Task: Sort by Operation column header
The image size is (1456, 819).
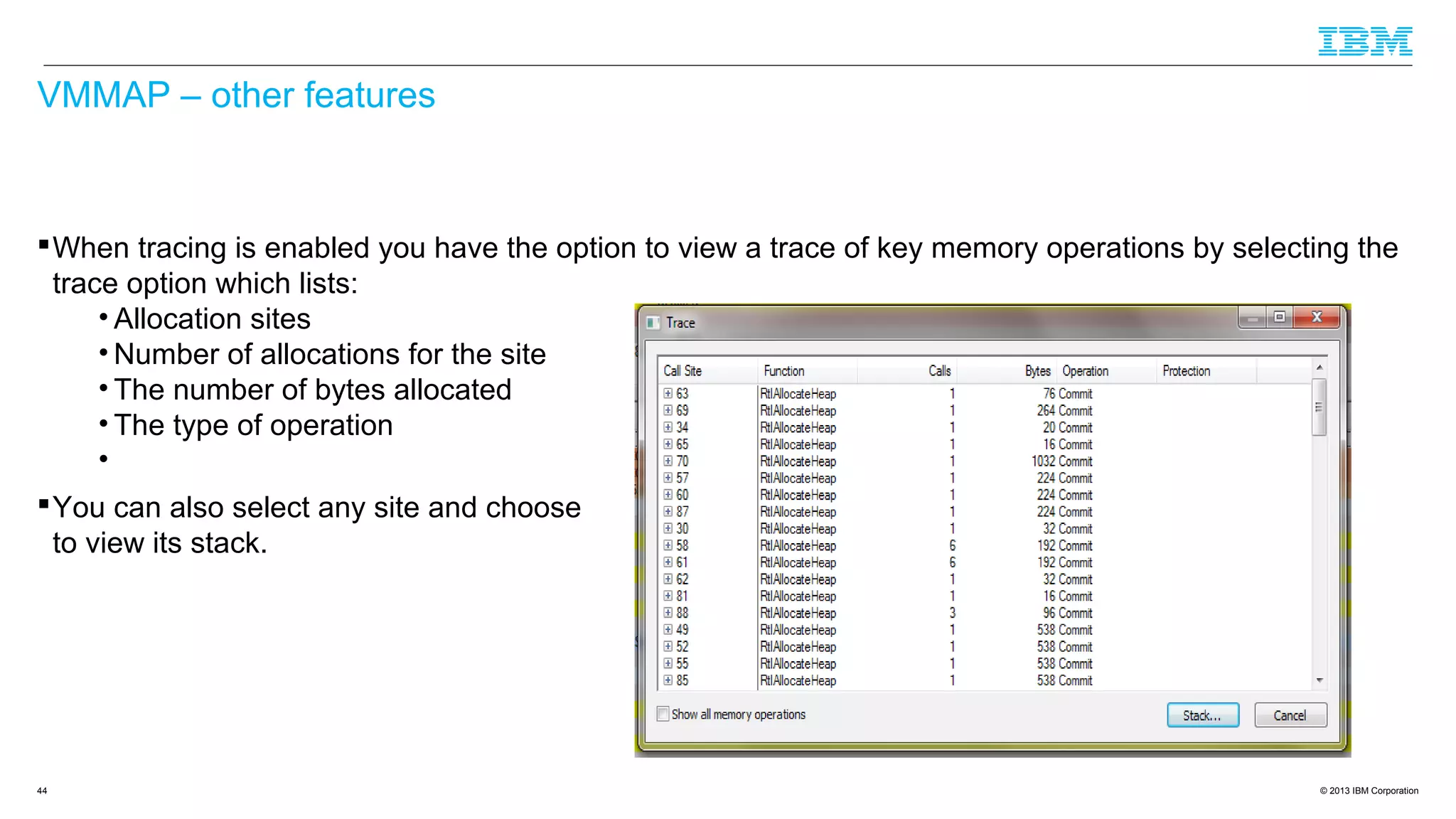Action: pos(1106,370)
